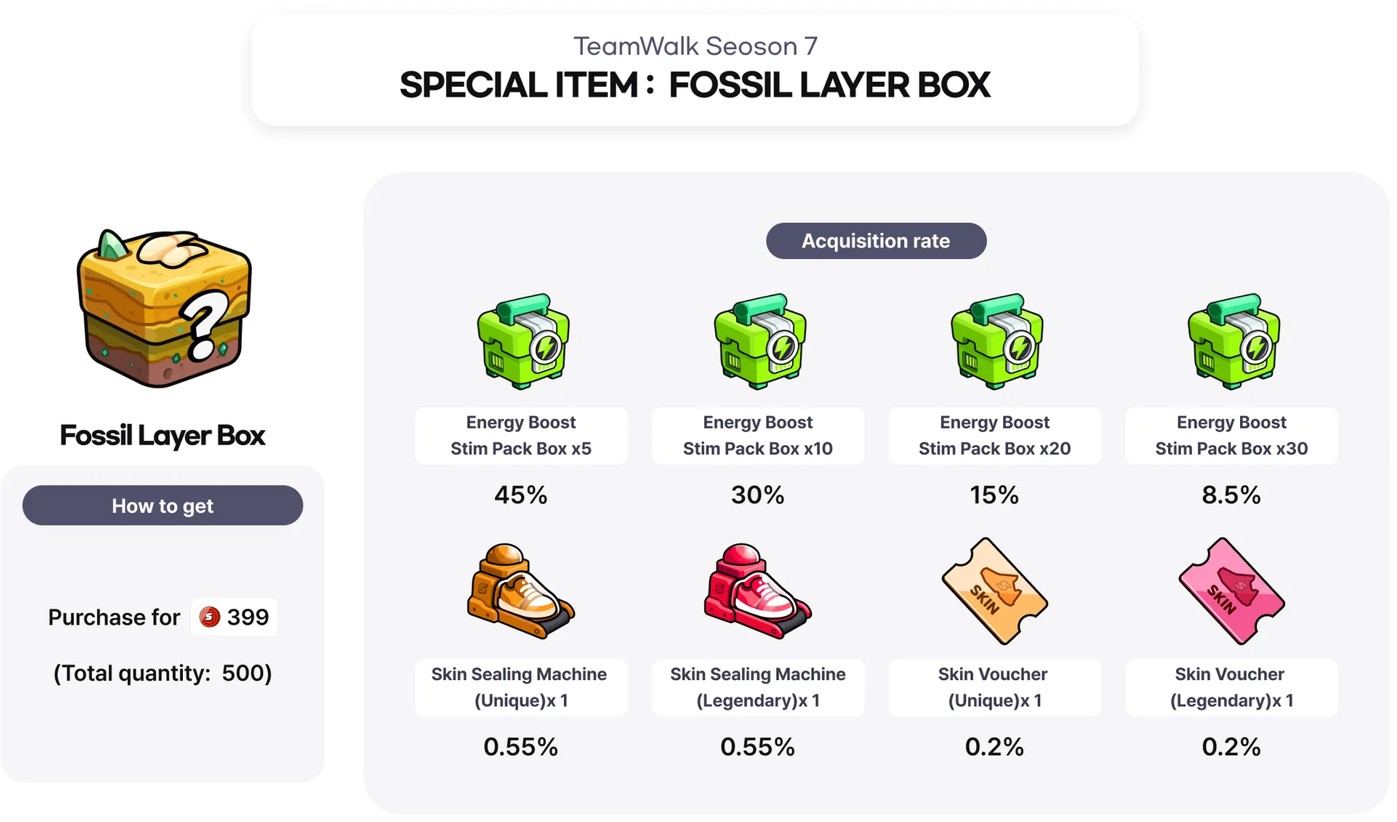Select the Stim Pack Box x10 icon

[759, 341]
